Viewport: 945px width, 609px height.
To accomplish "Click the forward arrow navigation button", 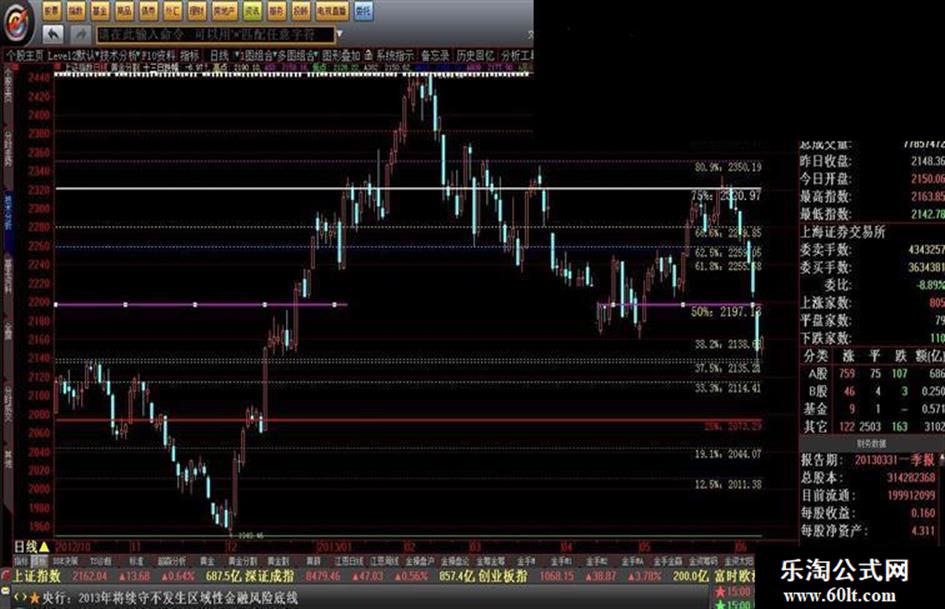I will (81, 34).
